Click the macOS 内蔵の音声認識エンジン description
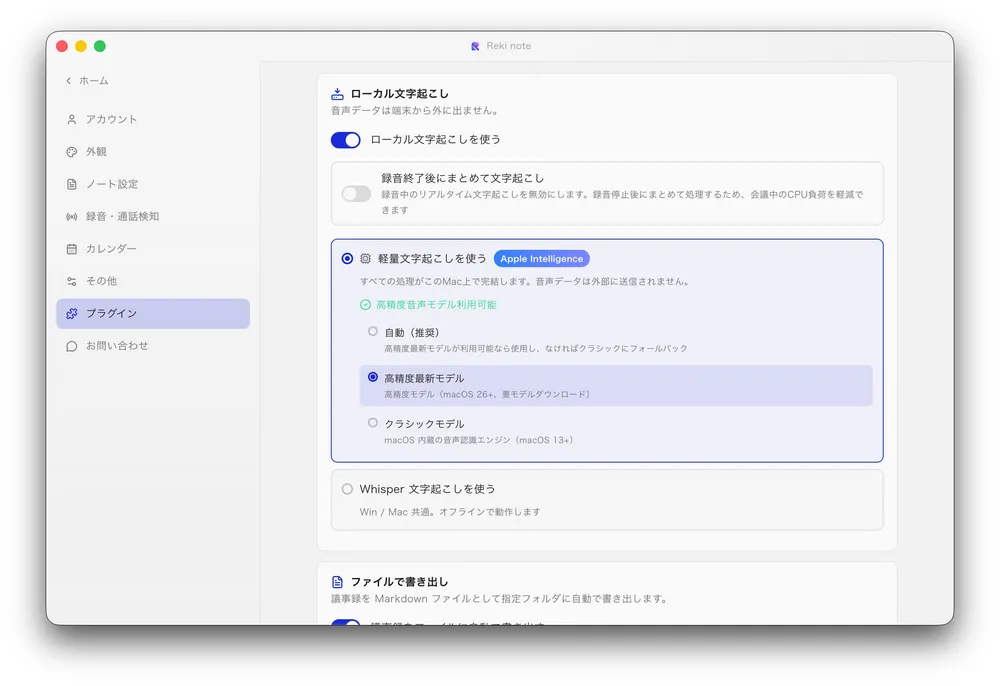This screenshot has height=686, width=1000. 479,440
